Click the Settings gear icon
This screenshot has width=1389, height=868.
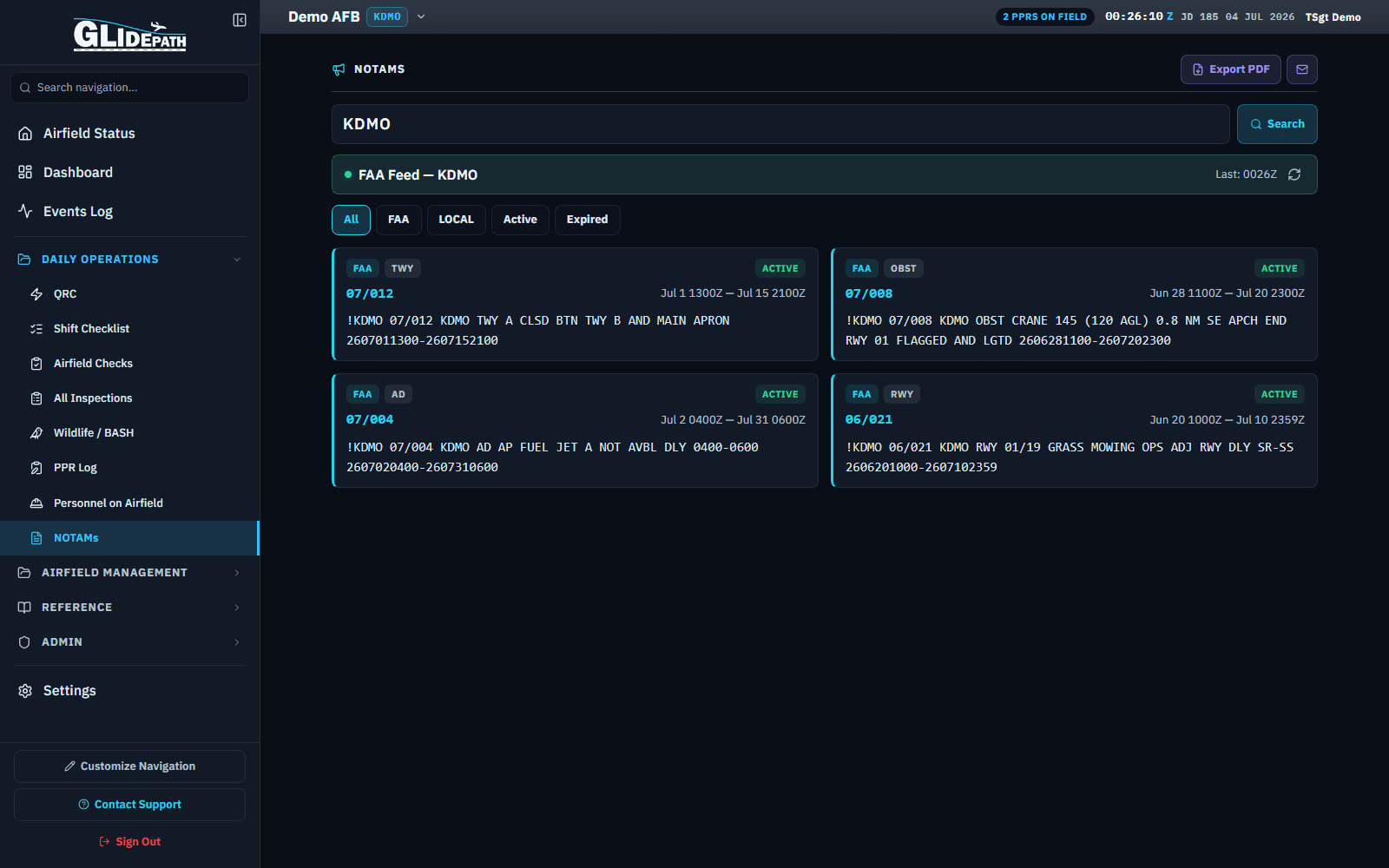[x=25, y=691]
